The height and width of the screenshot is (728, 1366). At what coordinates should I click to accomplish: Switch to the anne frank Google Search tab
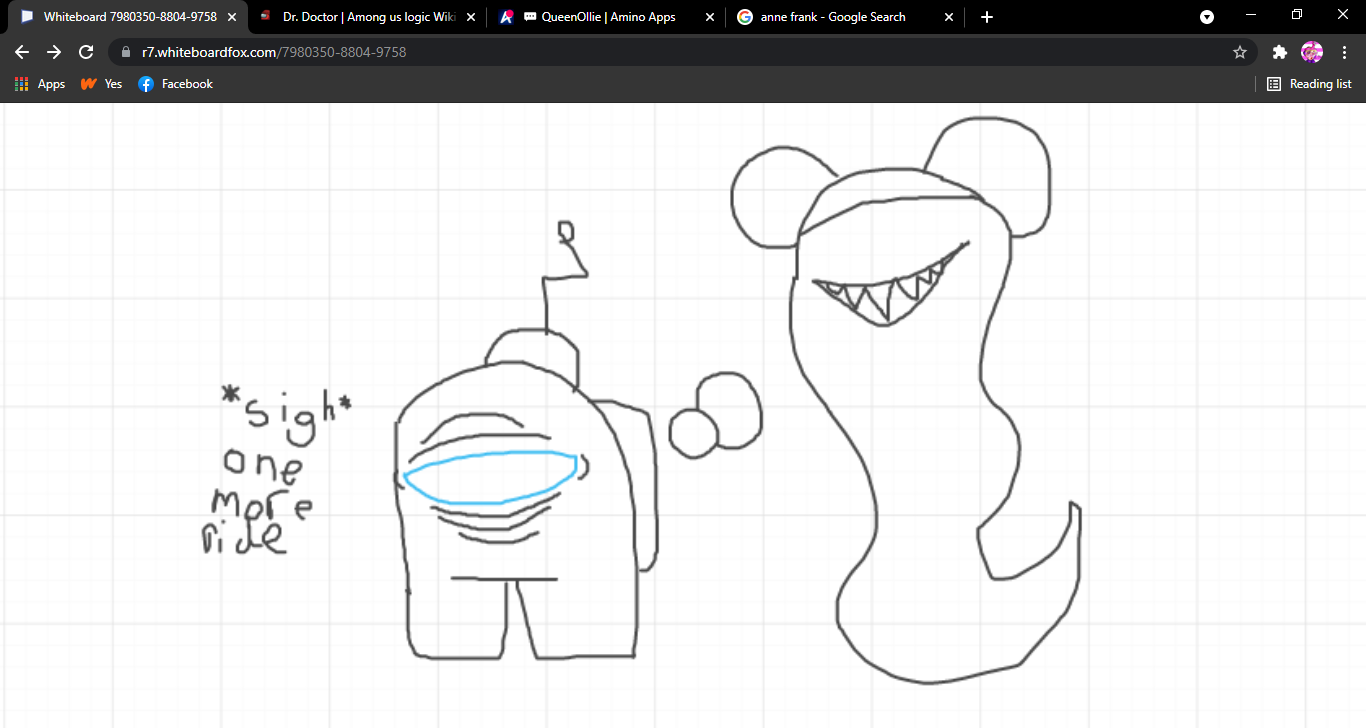pyautogui.click(x=846, y=17)
